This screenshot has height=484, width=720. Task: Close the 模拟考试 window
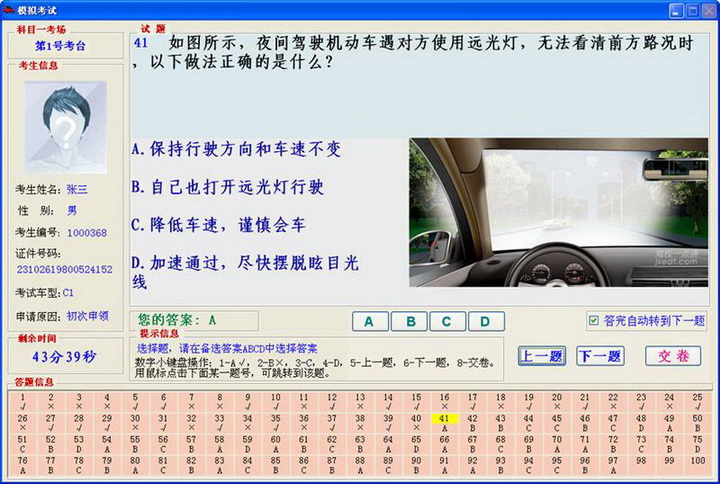tap(709, 11)
